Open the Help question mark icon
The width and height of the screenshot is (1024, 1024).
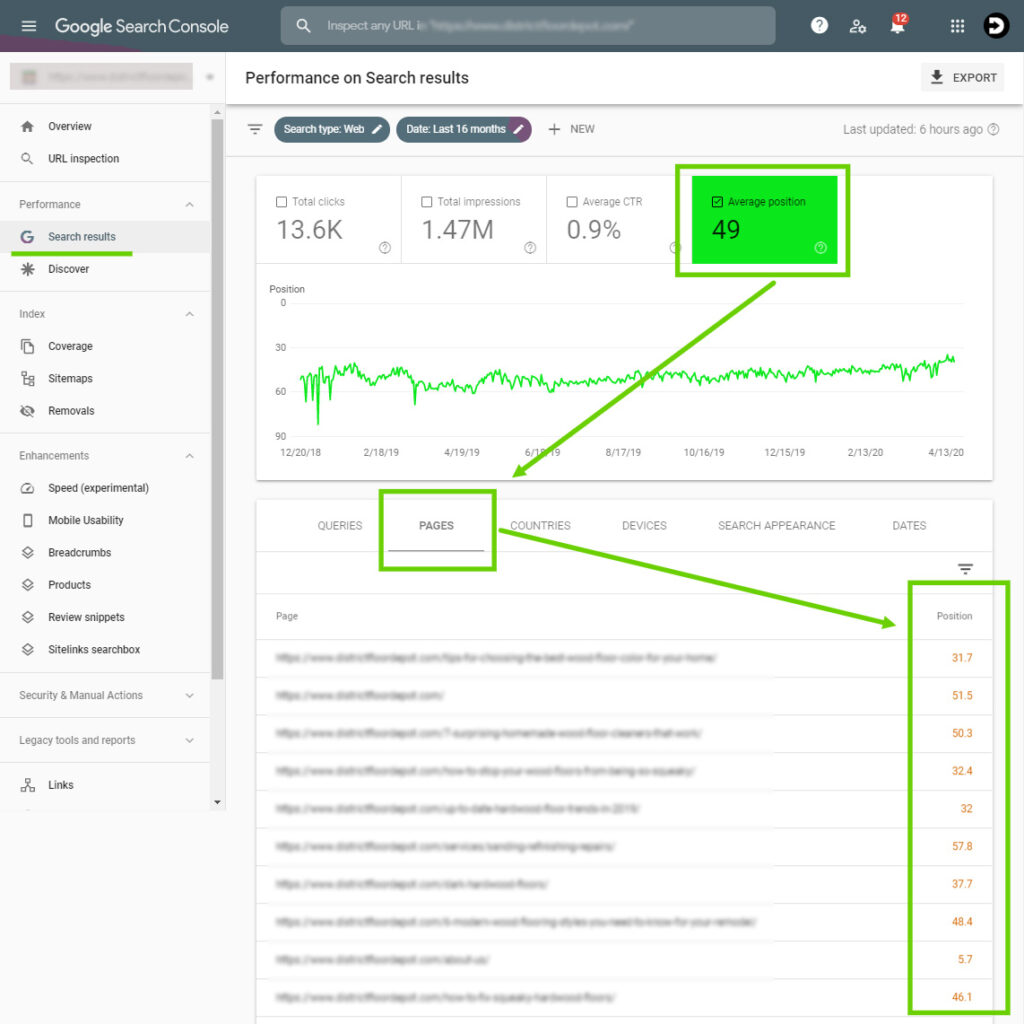(x=819, y=25)
